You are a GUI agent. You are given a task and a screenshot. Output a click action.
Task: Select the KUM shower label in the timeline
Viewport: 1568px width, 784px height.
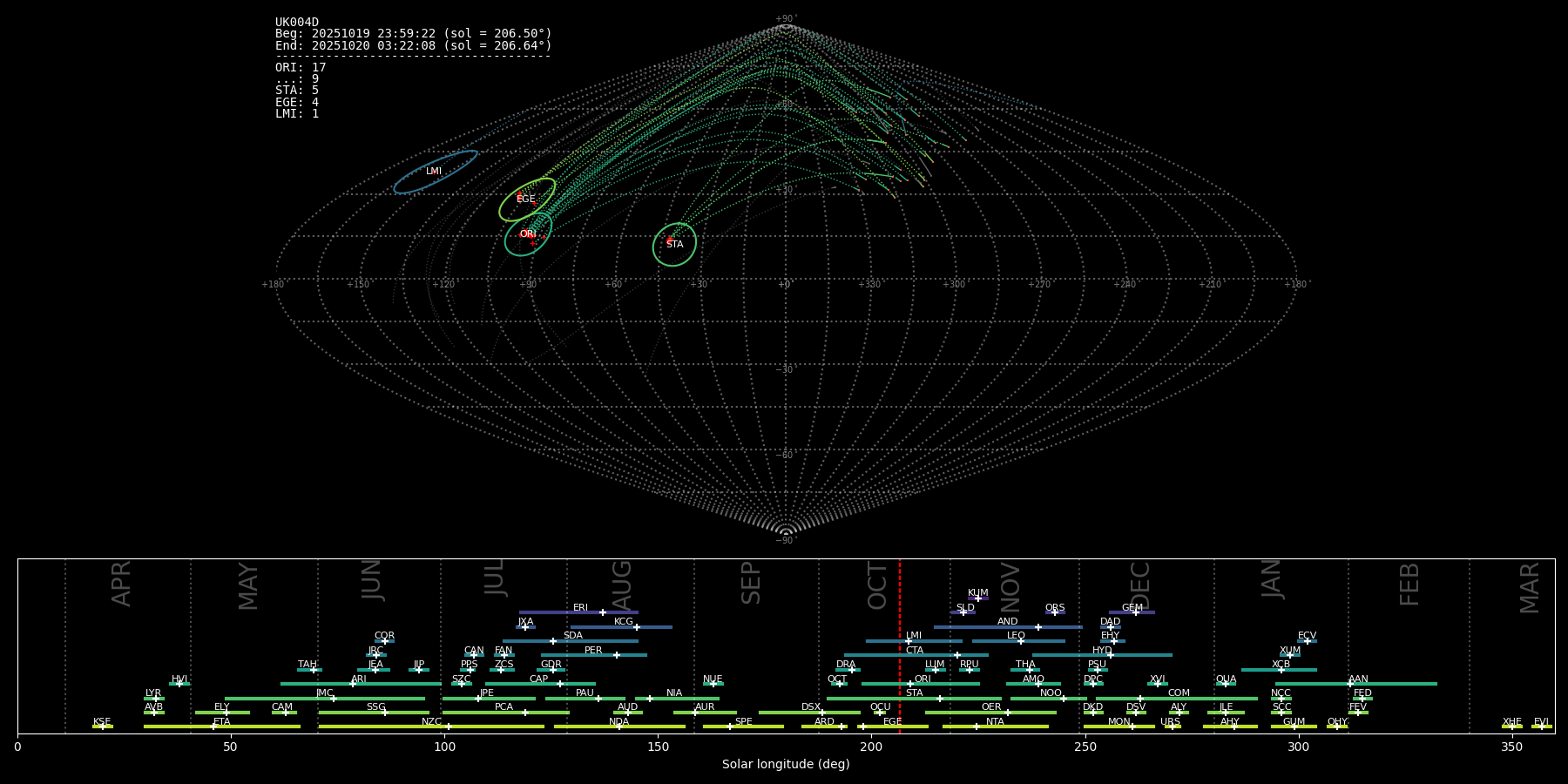coord(978,593)
